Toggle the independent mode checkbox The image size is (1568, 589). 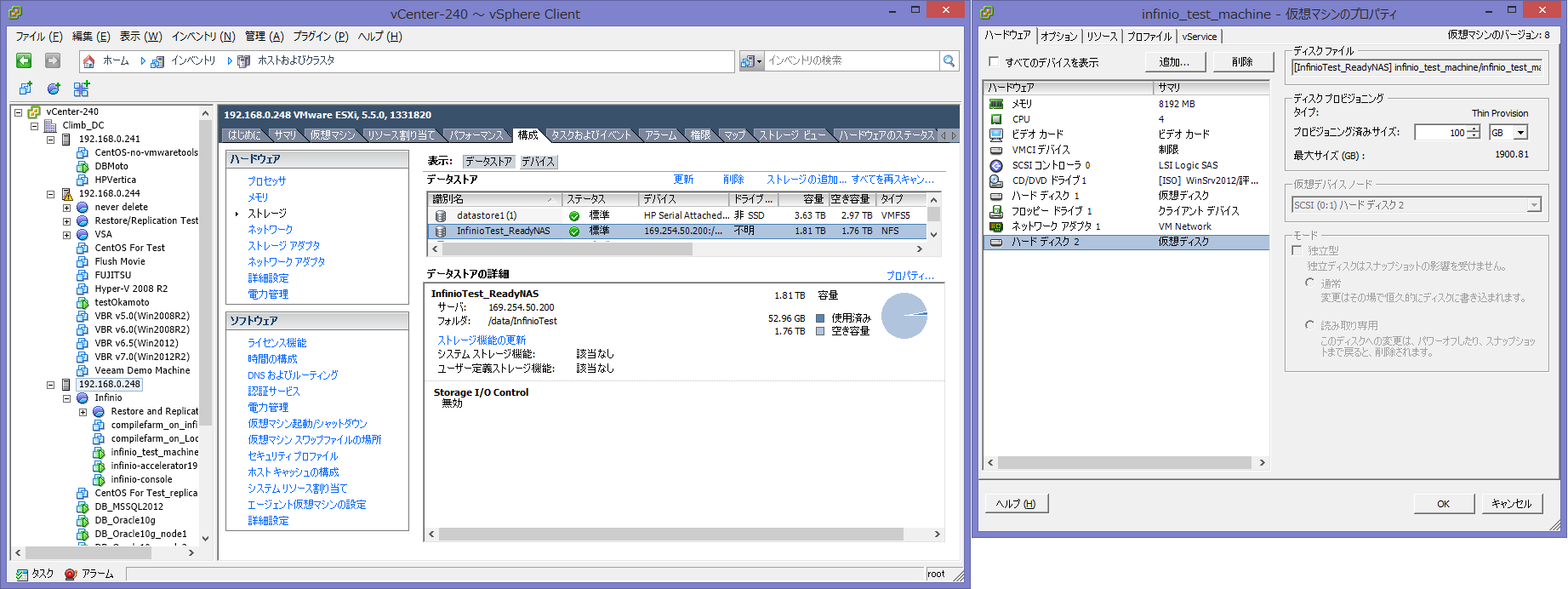click(x=1297, y=250)
